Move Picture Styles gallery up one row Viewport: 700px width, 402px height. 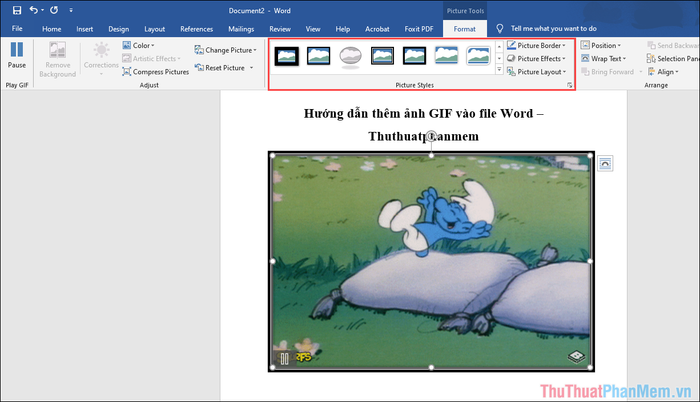pyautogui.click(x=499, y=46)
